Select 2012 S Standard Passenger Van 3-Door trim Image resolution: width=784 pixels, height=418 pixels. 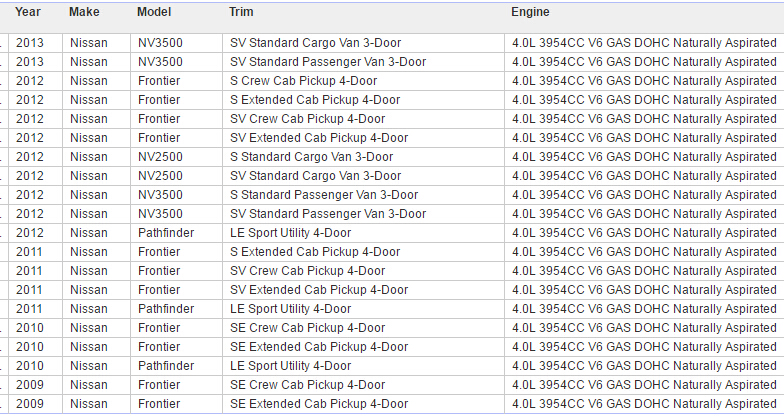[x=324, y=195]
